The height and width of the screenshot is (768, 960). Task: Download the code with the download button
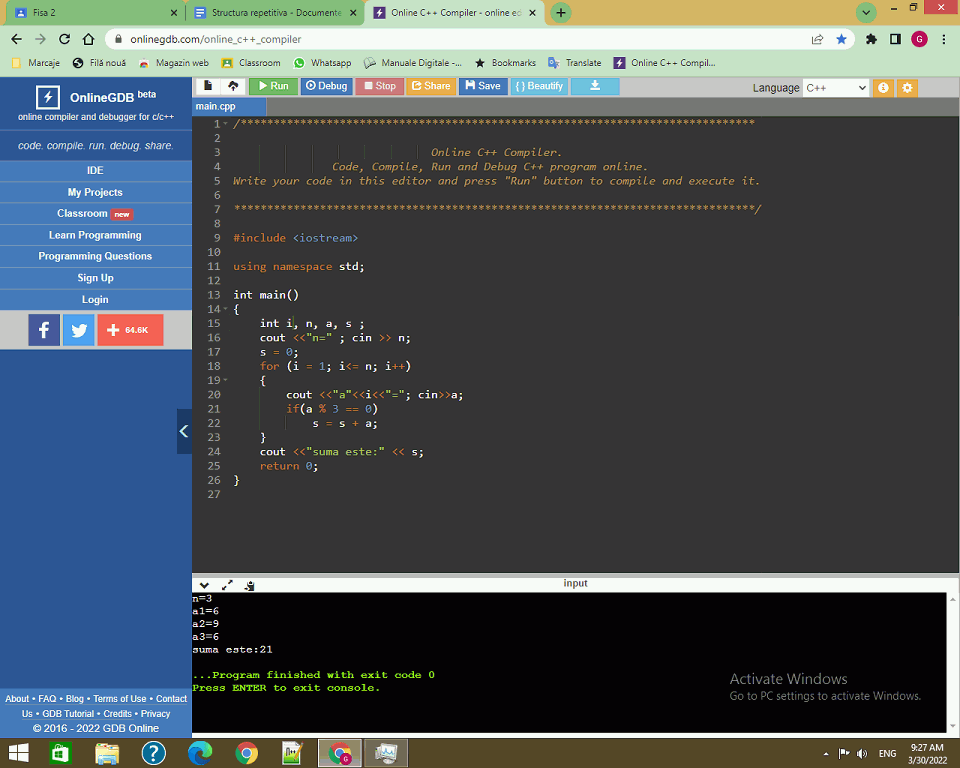(x=595, y=86)
